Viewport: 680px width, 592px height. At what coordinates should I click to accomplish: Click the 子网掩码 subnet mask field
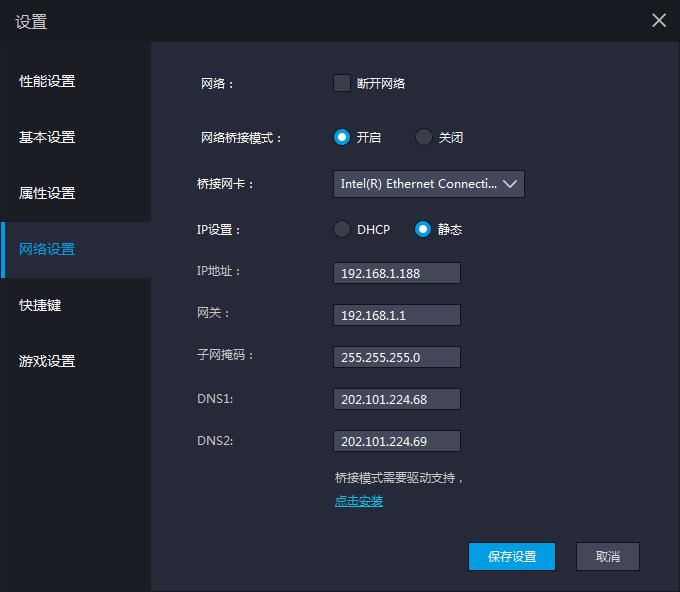[x=397, y=357]
